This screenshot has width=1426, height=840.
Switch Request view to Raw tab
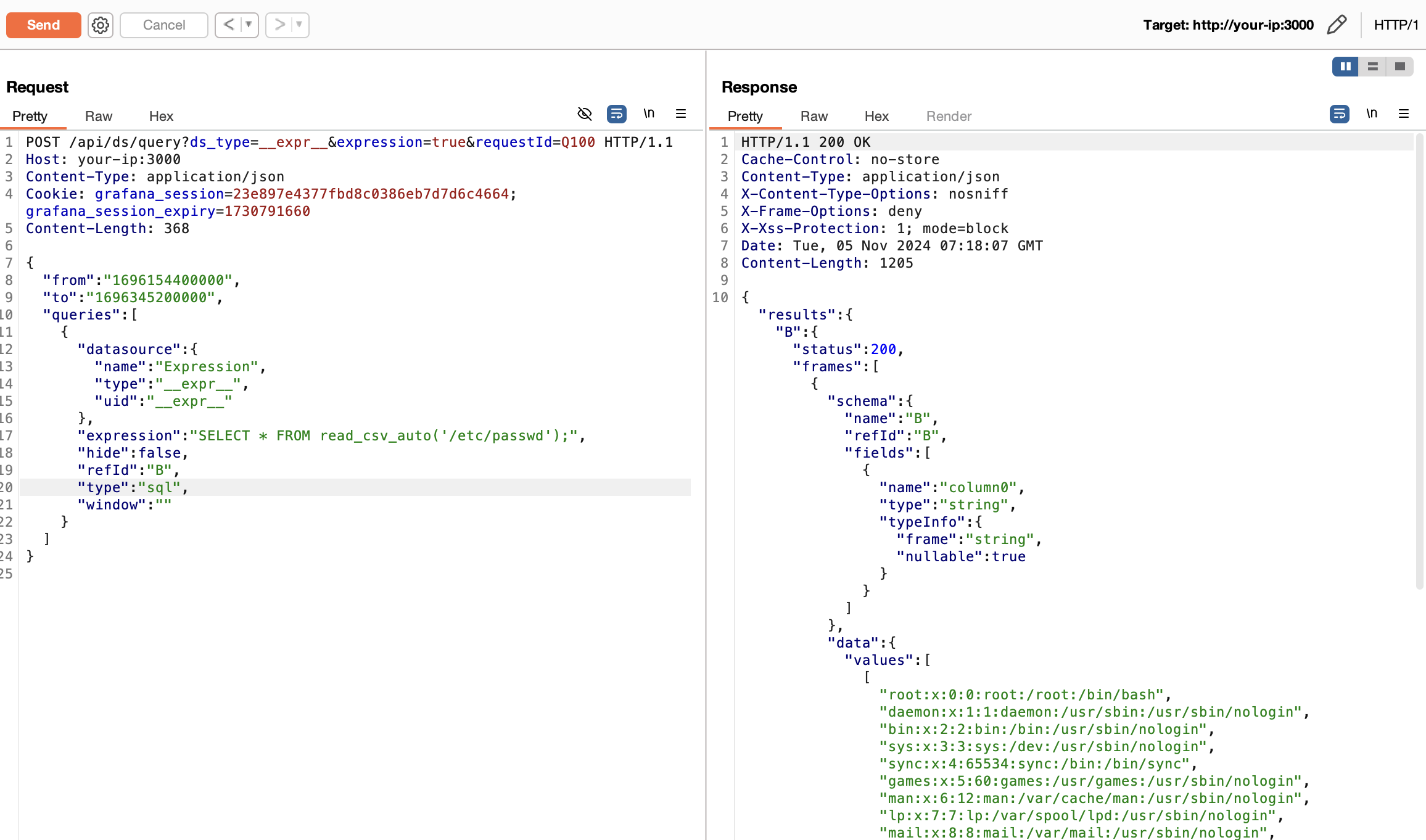point(99,117)
